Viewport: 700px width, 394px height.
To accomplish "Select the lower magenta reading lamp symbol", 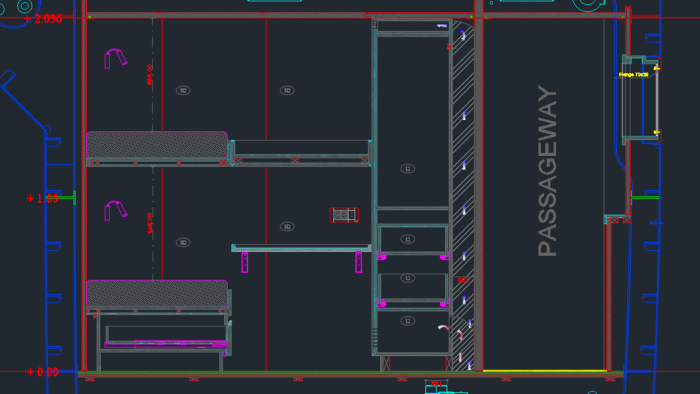I will 115,211.
